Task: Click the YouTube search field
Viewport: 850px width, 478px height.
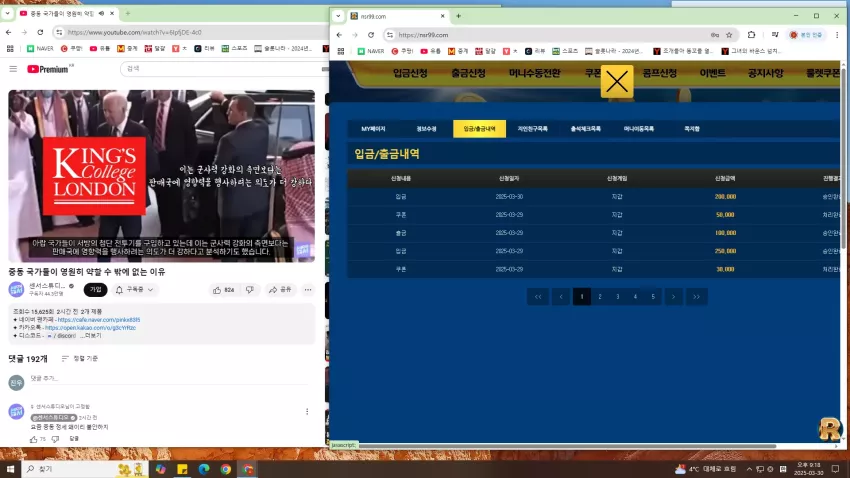Action: pyautogui.click(x=223, y=69)
